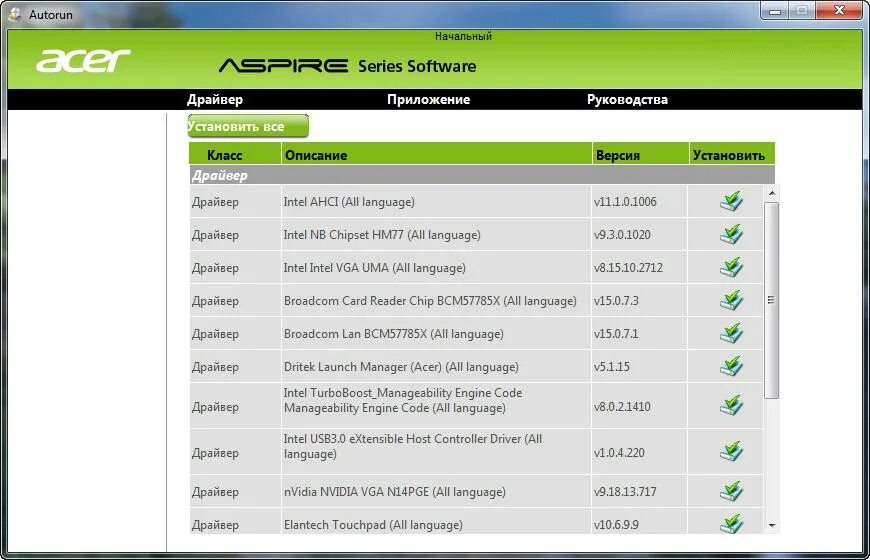This screenshot has width=870, height=560.
Task: Click the scrollbar down arrow
Action: point(772,525)
